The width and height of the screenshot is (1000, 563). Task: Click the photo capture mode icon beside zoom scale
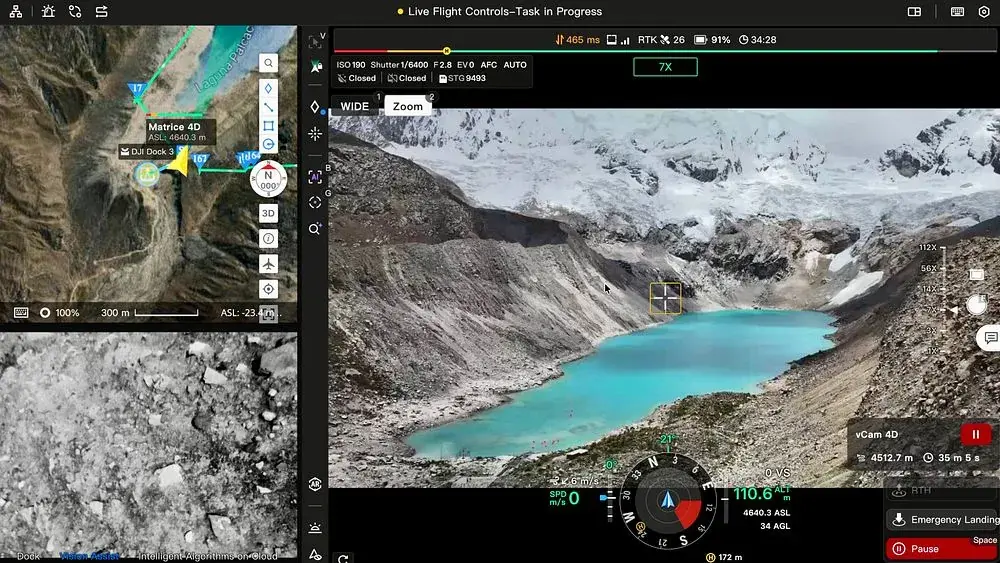click(x=976, y=275)
